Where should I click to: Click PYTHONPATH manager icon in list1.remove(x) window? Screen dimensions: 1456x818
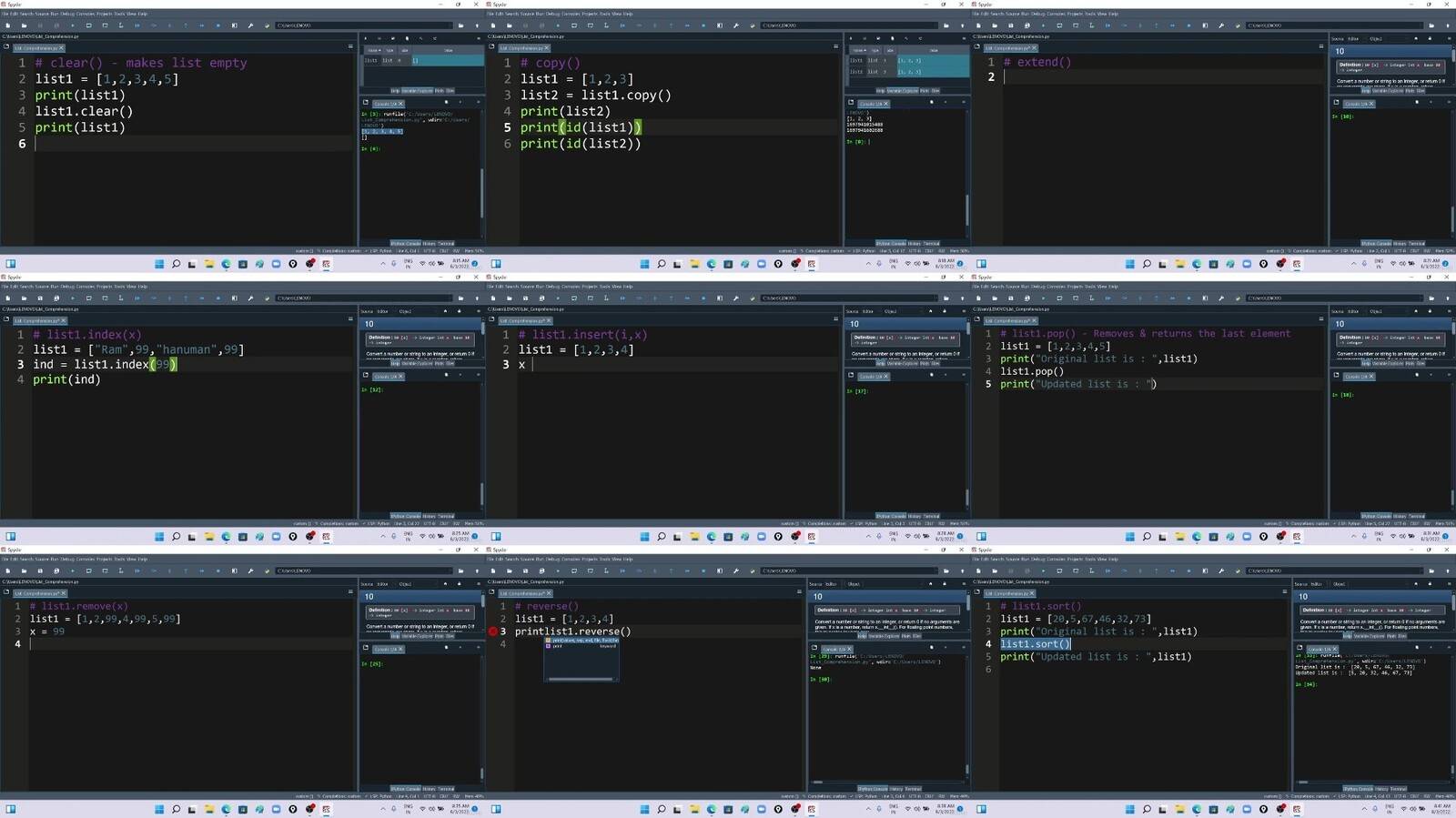tap(267, 571)
